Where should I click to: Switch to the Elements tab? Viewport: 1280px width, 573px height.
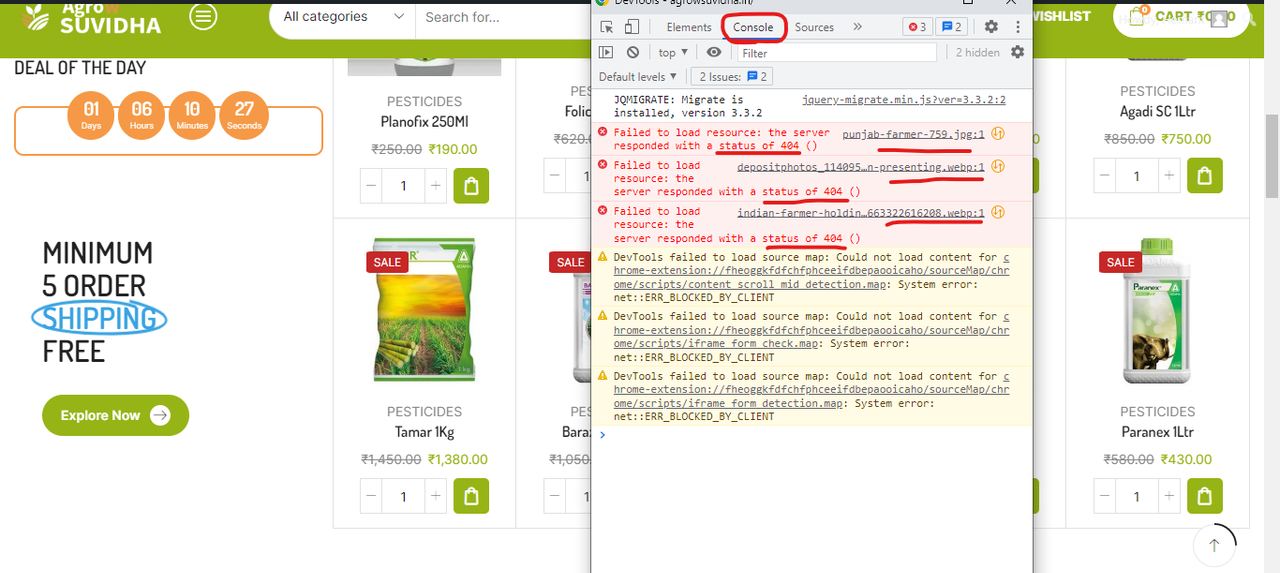(689, 27)
